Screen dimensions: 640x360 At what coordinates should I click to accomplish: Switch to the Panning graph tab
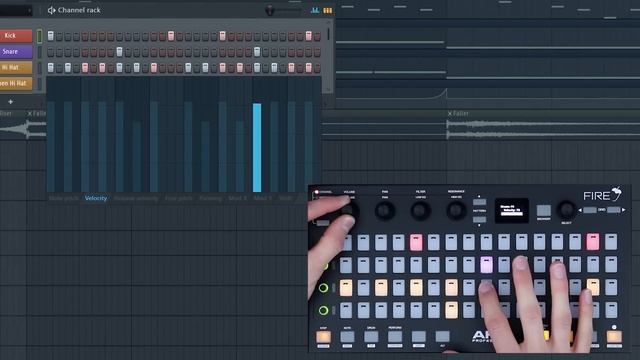coord(211,198)
